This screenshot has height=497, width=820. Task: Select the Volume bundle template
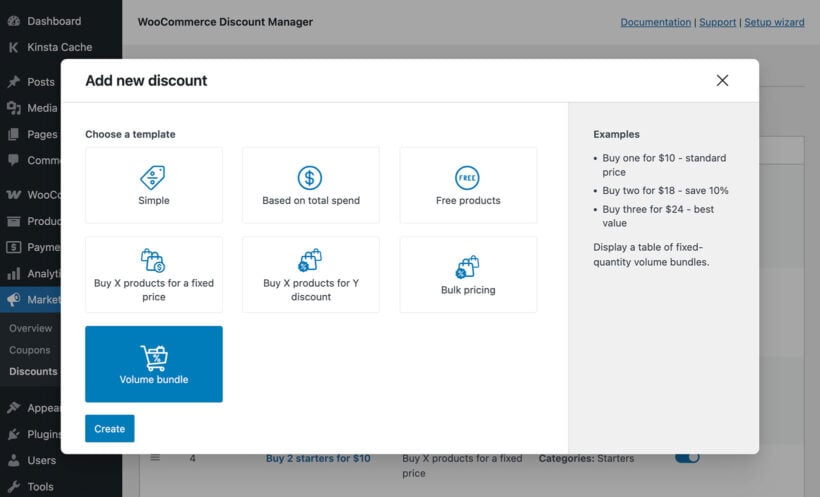153,364
